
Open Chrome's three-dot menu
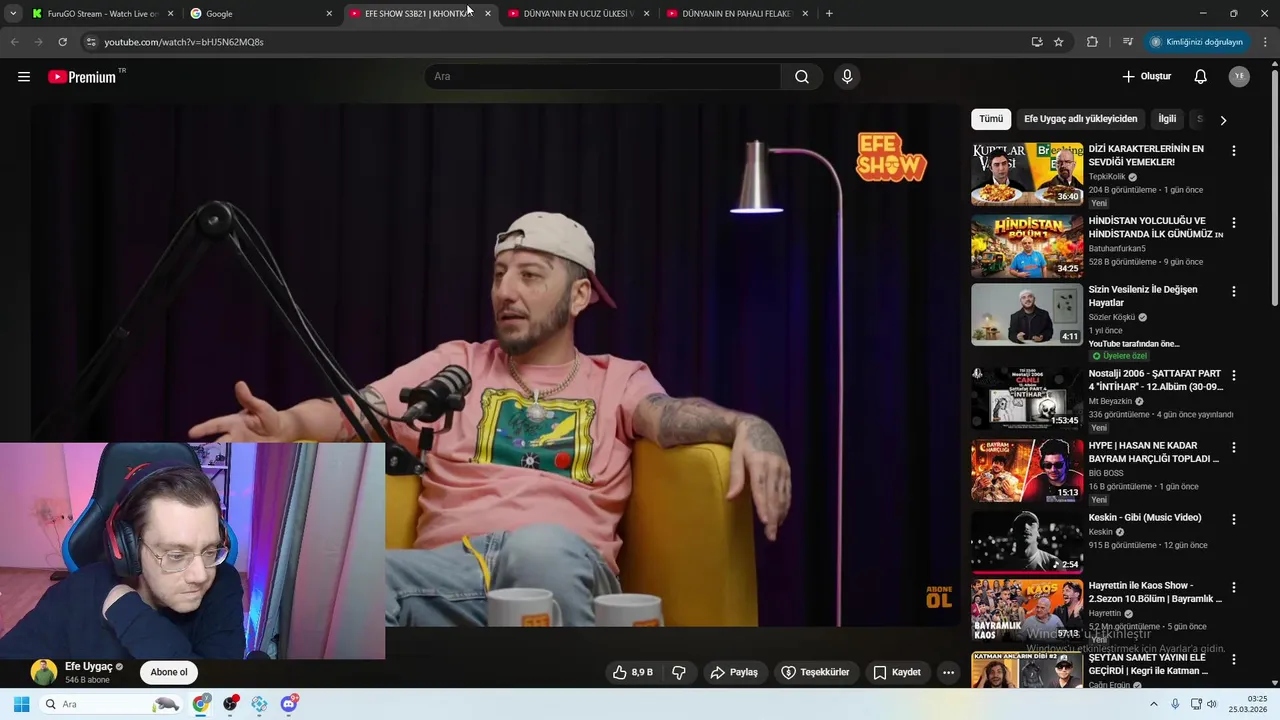pyautogui.click(x=1266, y=42)
